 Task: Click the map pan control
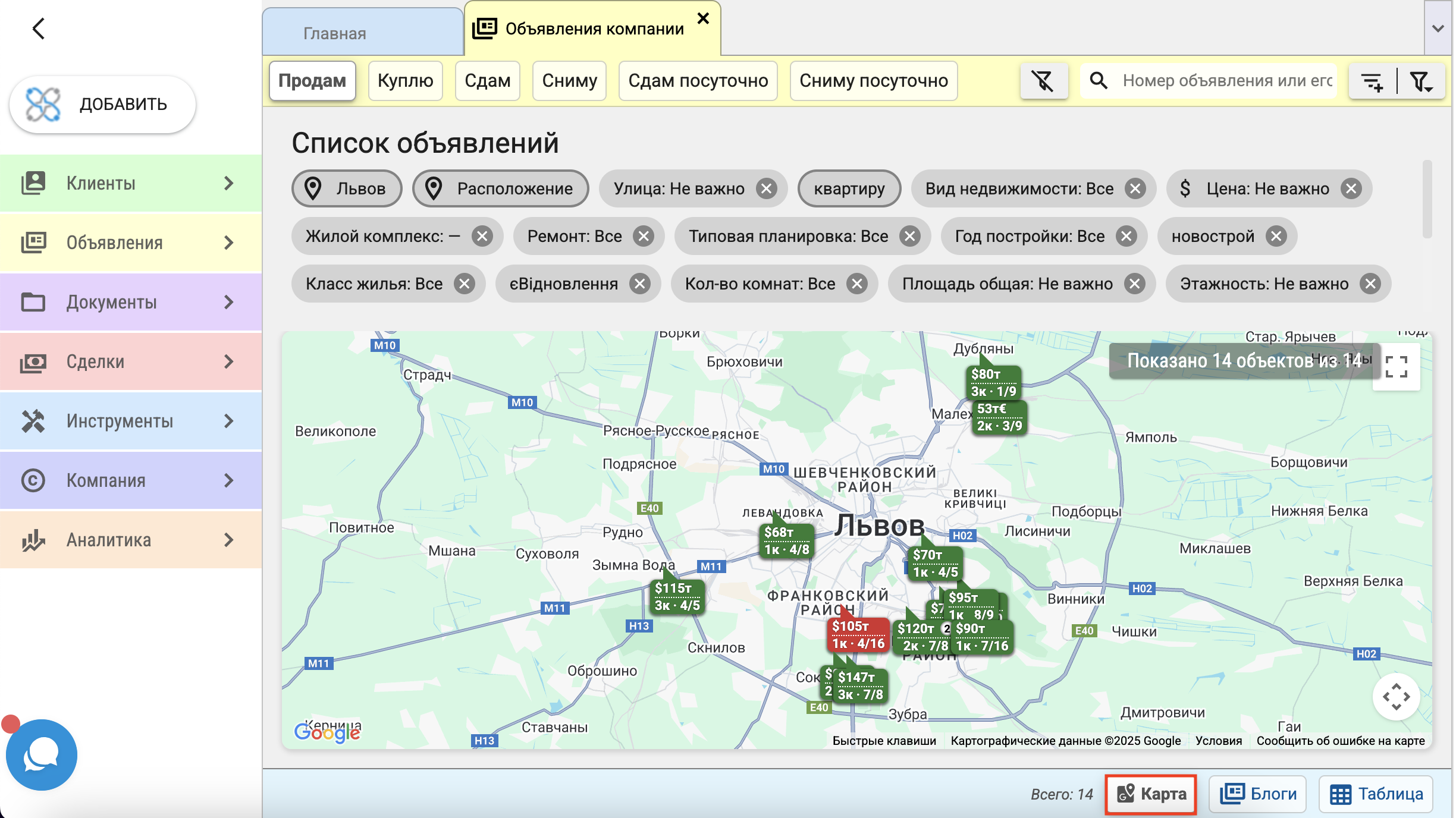pyautogui.click(x=1396, y=697)
